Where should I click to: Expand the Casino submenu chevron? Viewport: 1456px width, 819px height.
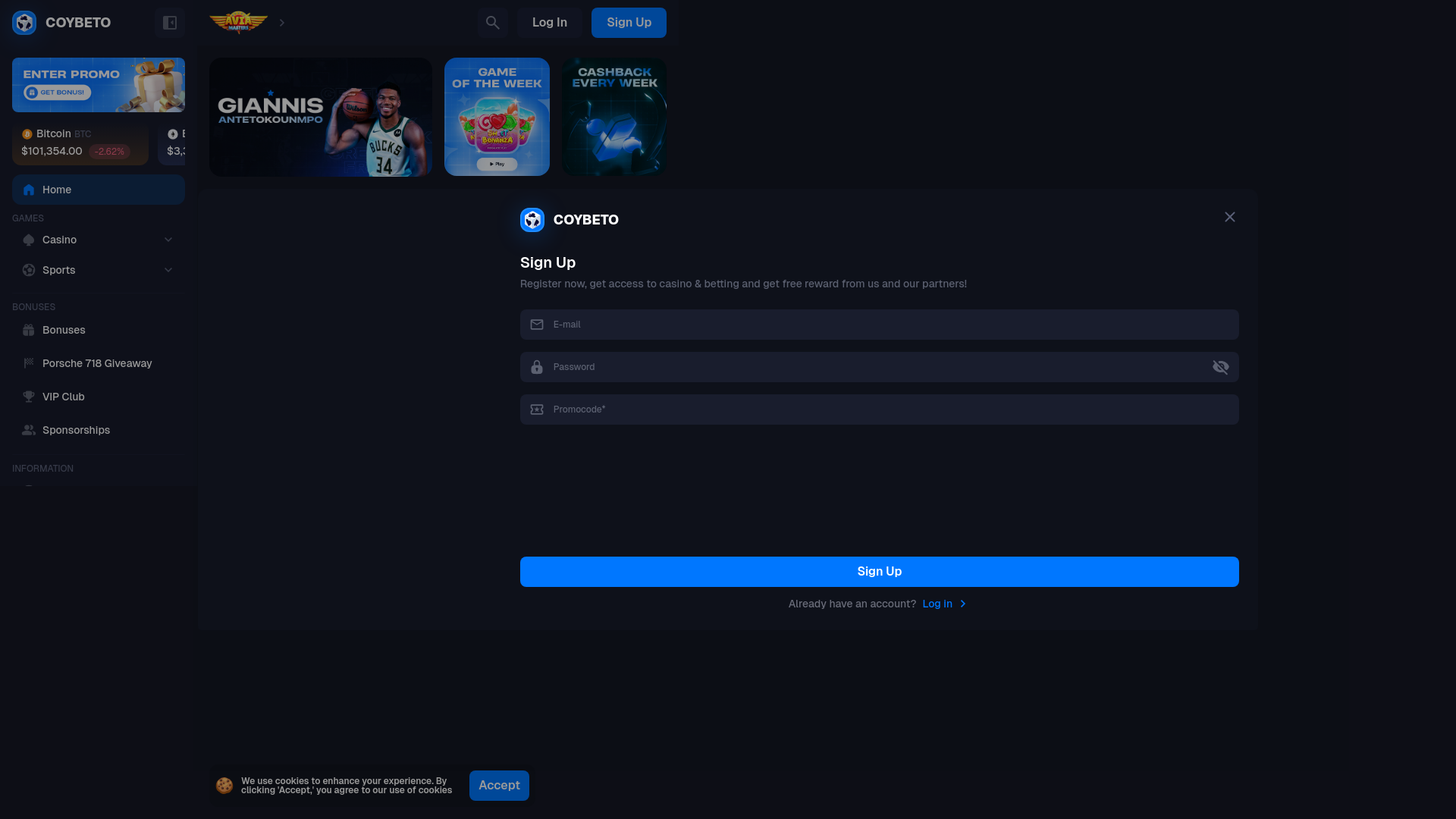pyautogui.click(x=168, y=240)
